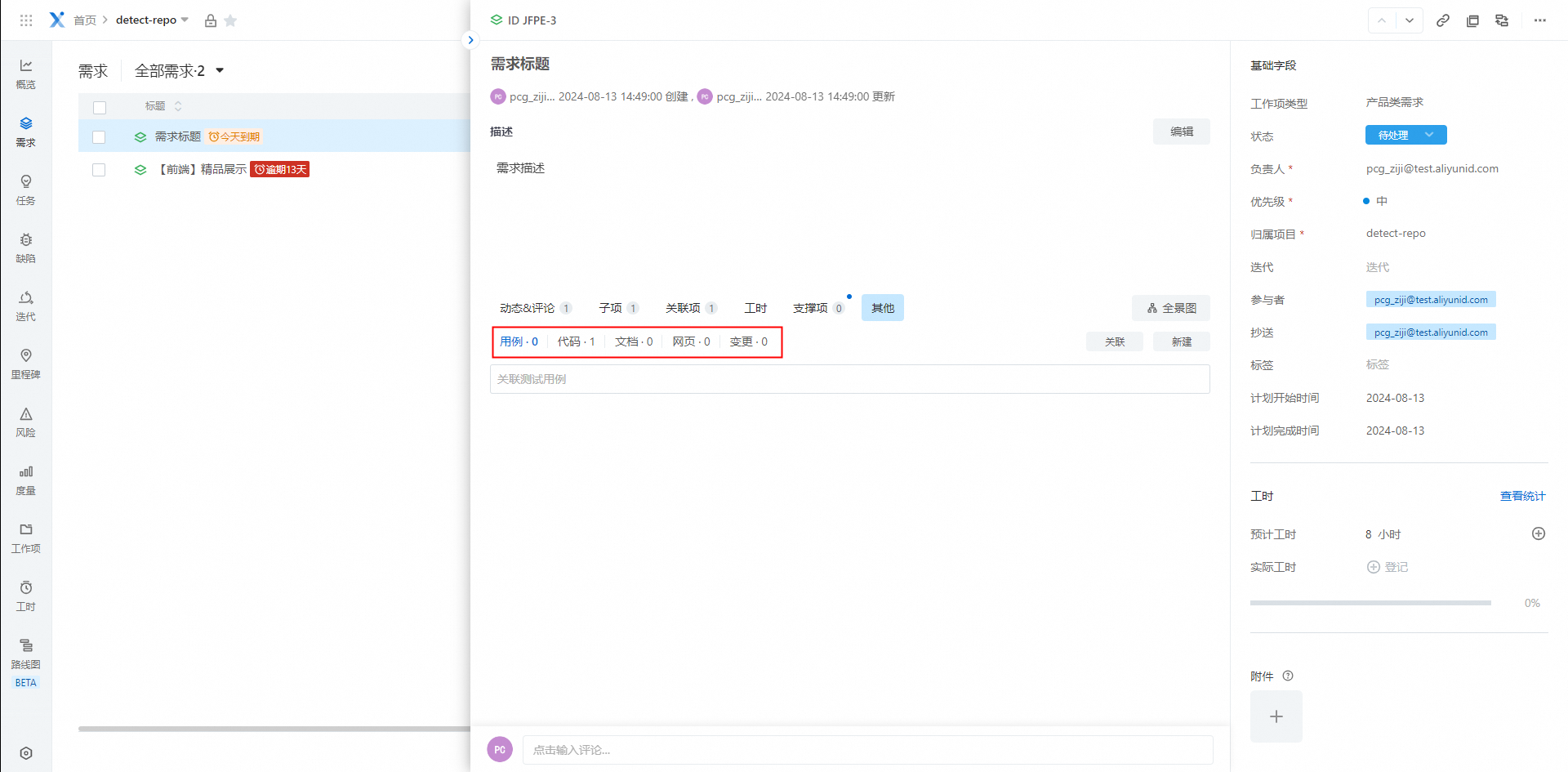
Task: Star the detect-repo project
Action: 230,20
